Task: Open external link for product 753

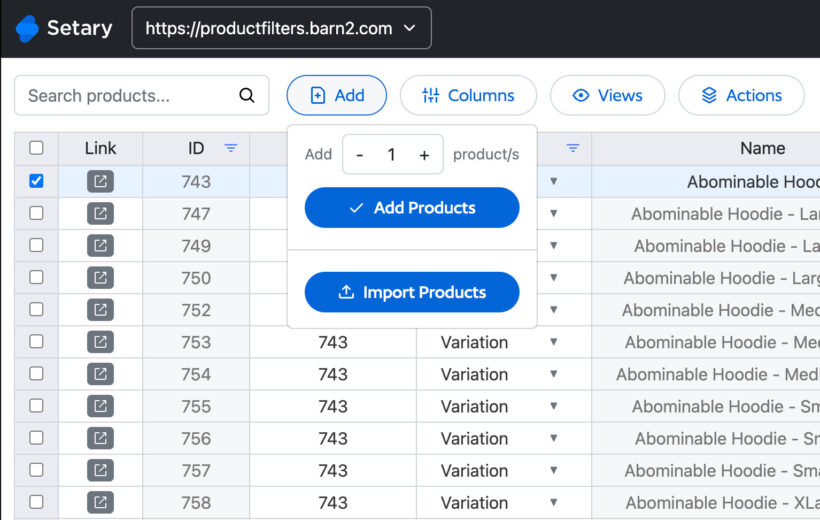Action: pyautogui.click(x=100, y=342)
